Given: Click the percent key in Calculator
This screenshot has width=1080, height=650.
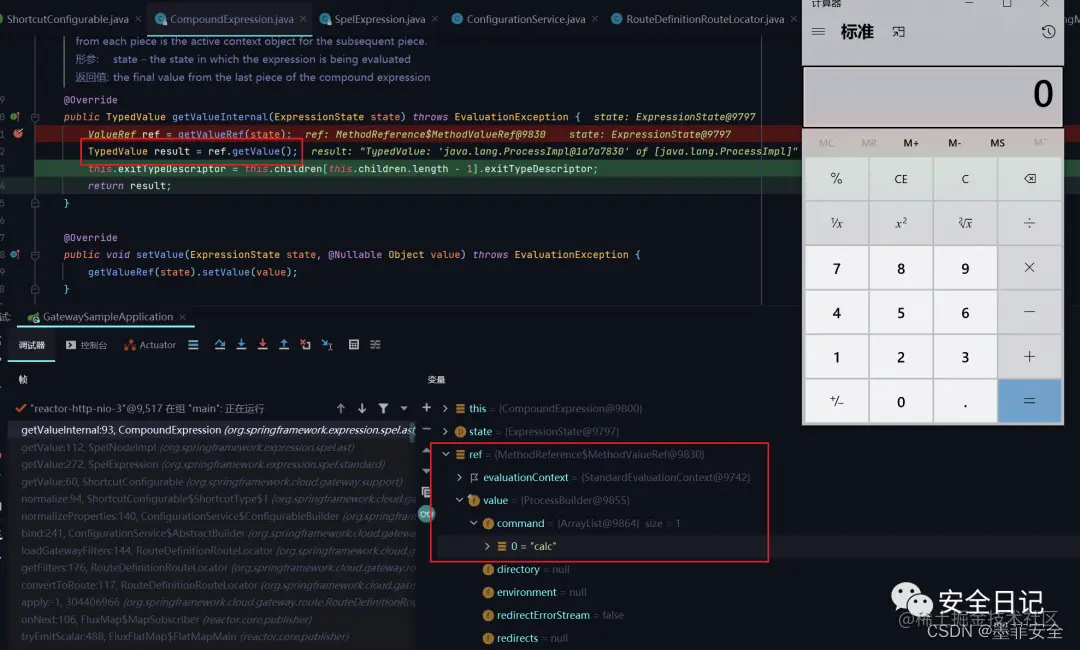Looking at the screenshot, I should [836, 178].
